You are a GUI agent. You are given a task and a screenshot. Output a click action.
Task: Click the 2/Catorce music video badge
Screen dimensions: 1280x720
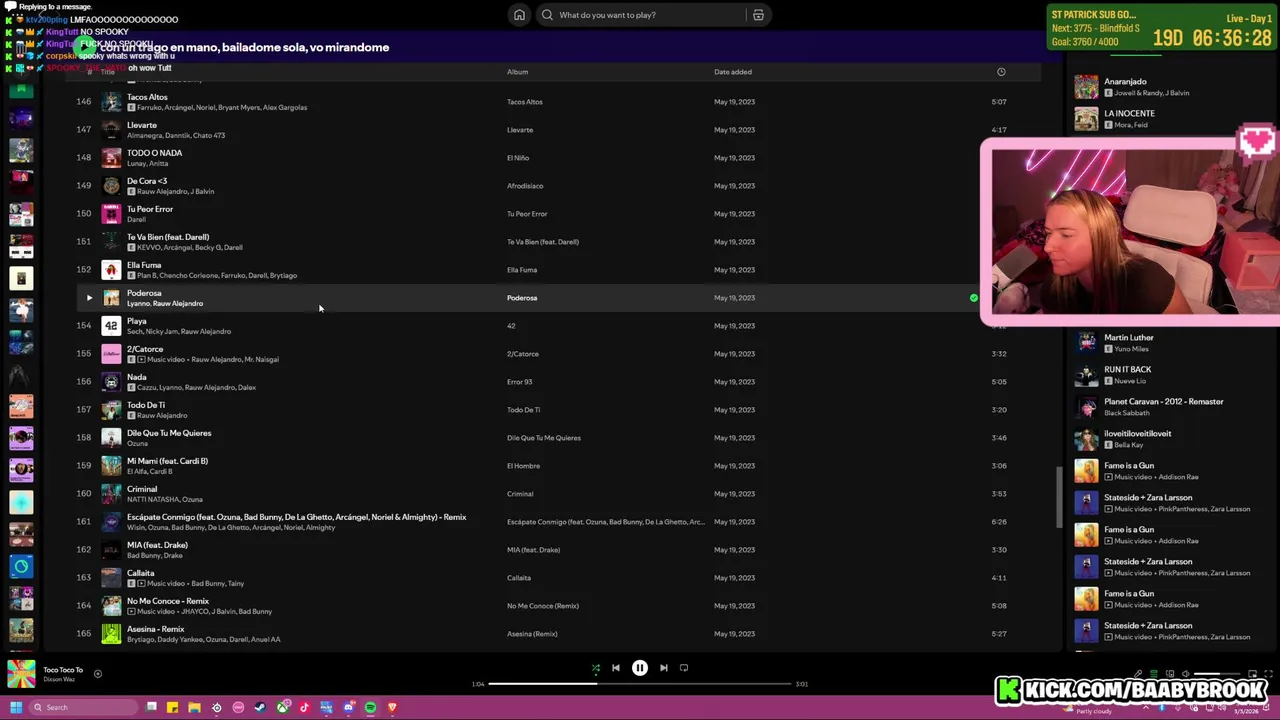[141, 359]
